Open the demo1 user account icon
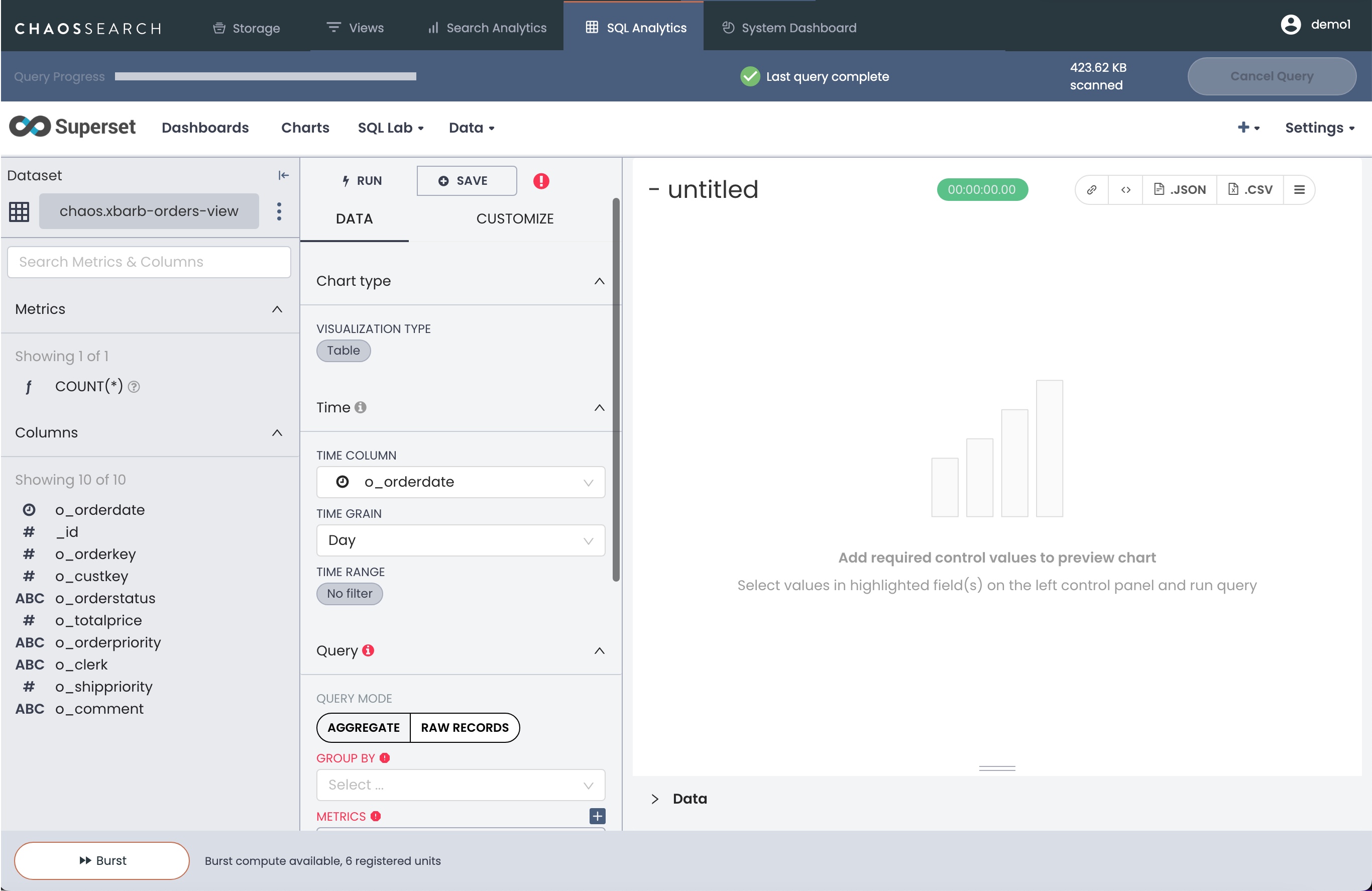1372x891 pixels. point(1290,25)
